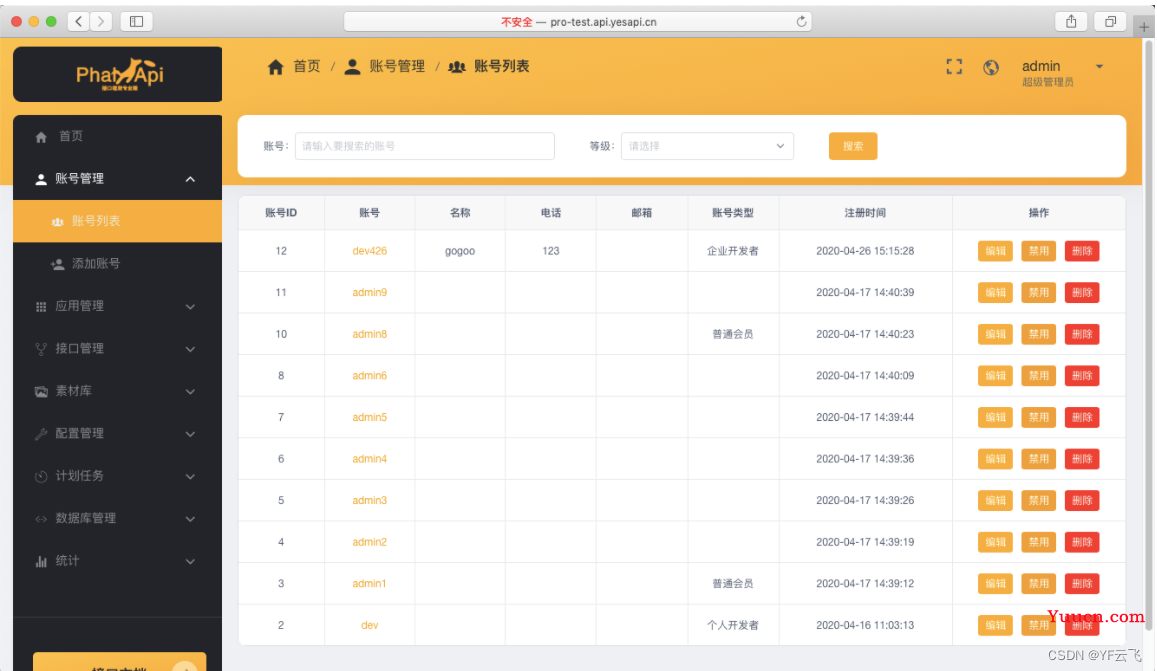Screen dimensions: 1157x671
Task: Open the admin user dropdown arrow
Action: (x=1099, y=66)
